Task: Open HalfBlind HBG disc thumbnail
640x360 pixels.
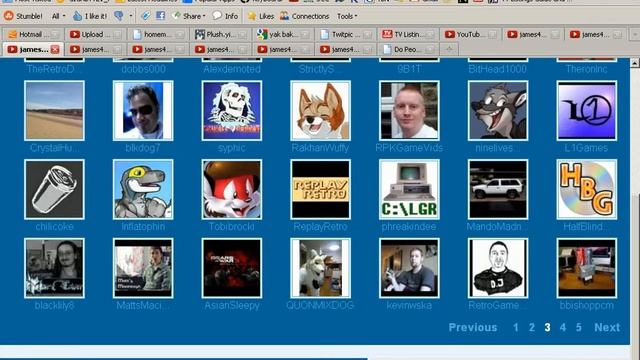Action: tap(587, 189)
